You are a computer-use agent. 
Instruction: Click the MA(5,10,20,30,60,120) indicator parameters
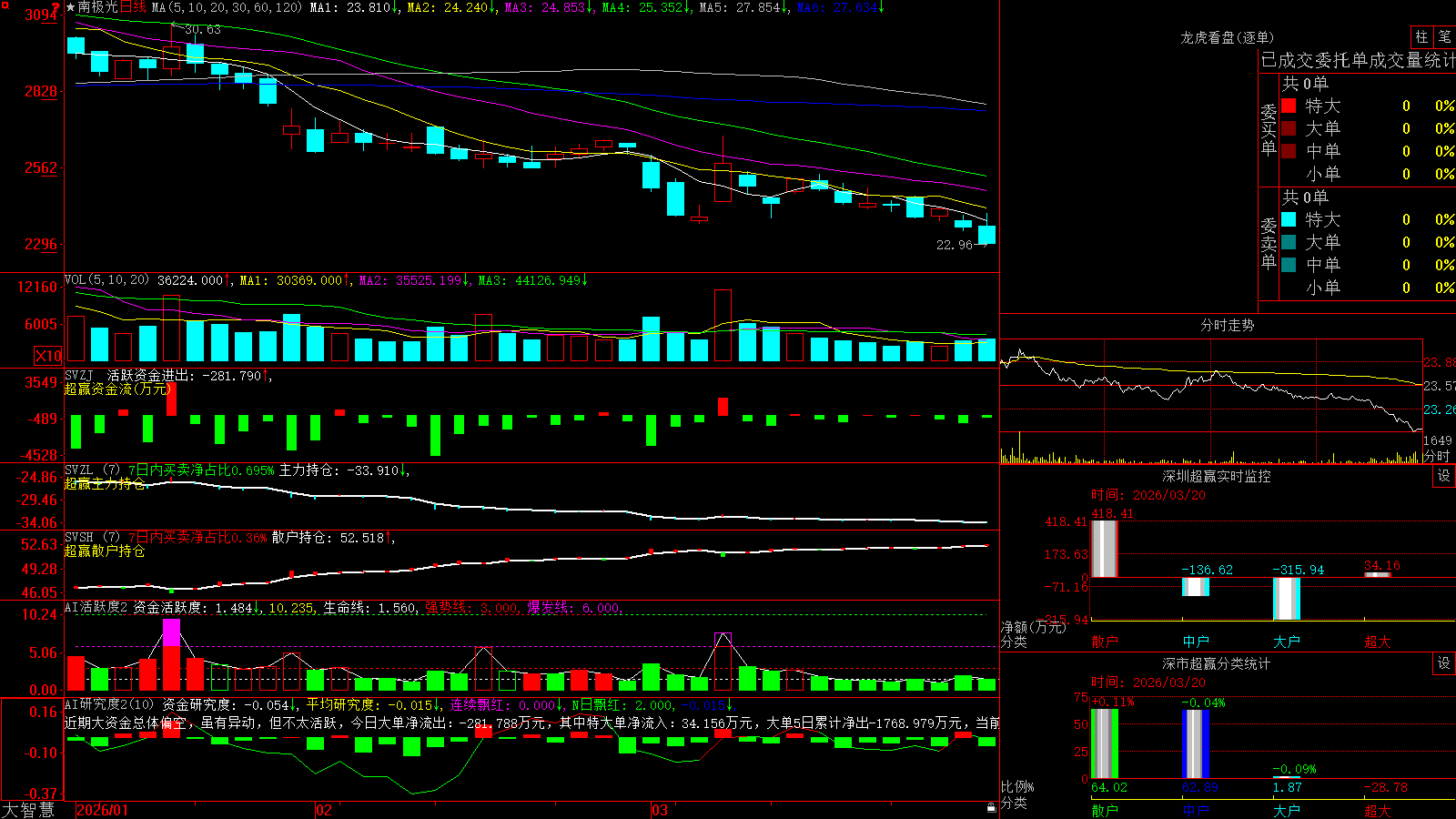pos(227,7)
